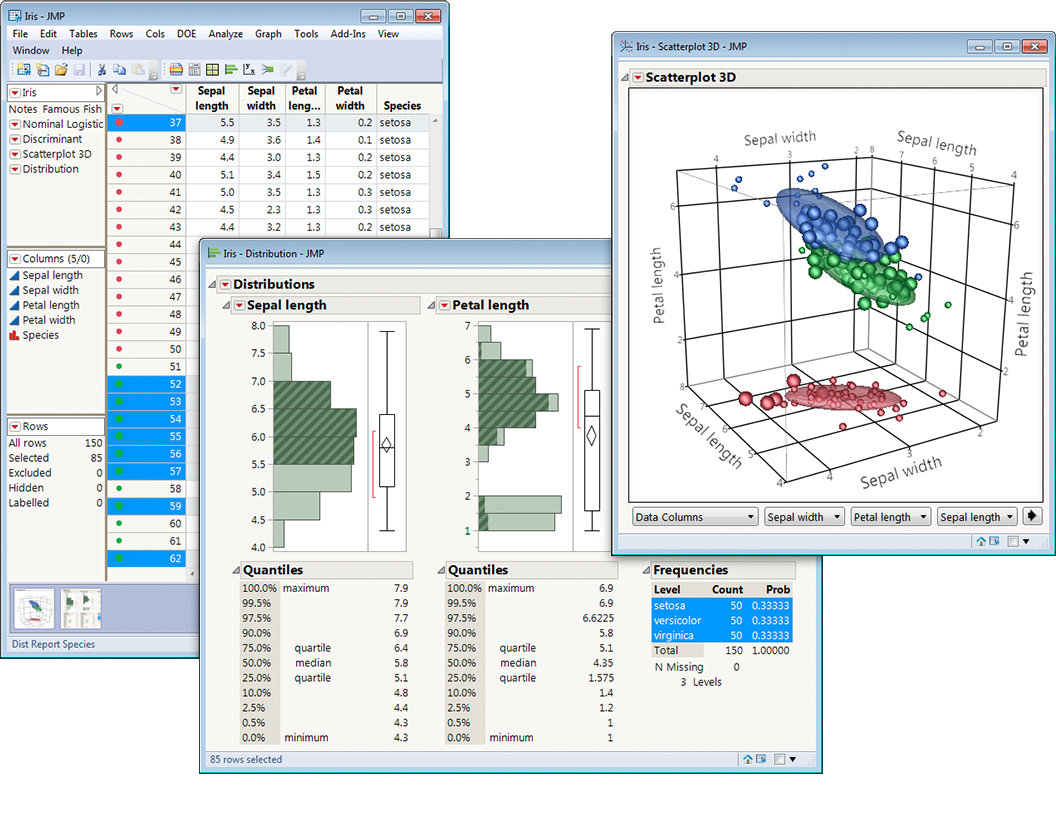Click the Open file folder icon
Image resolution: width=1056 pixels, height=816 pixels.
[x=61, y=69]
